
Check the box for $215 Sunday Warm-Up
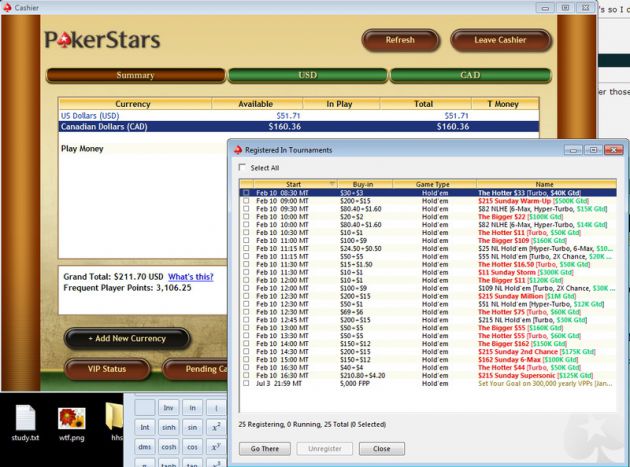tap(246, 201)
